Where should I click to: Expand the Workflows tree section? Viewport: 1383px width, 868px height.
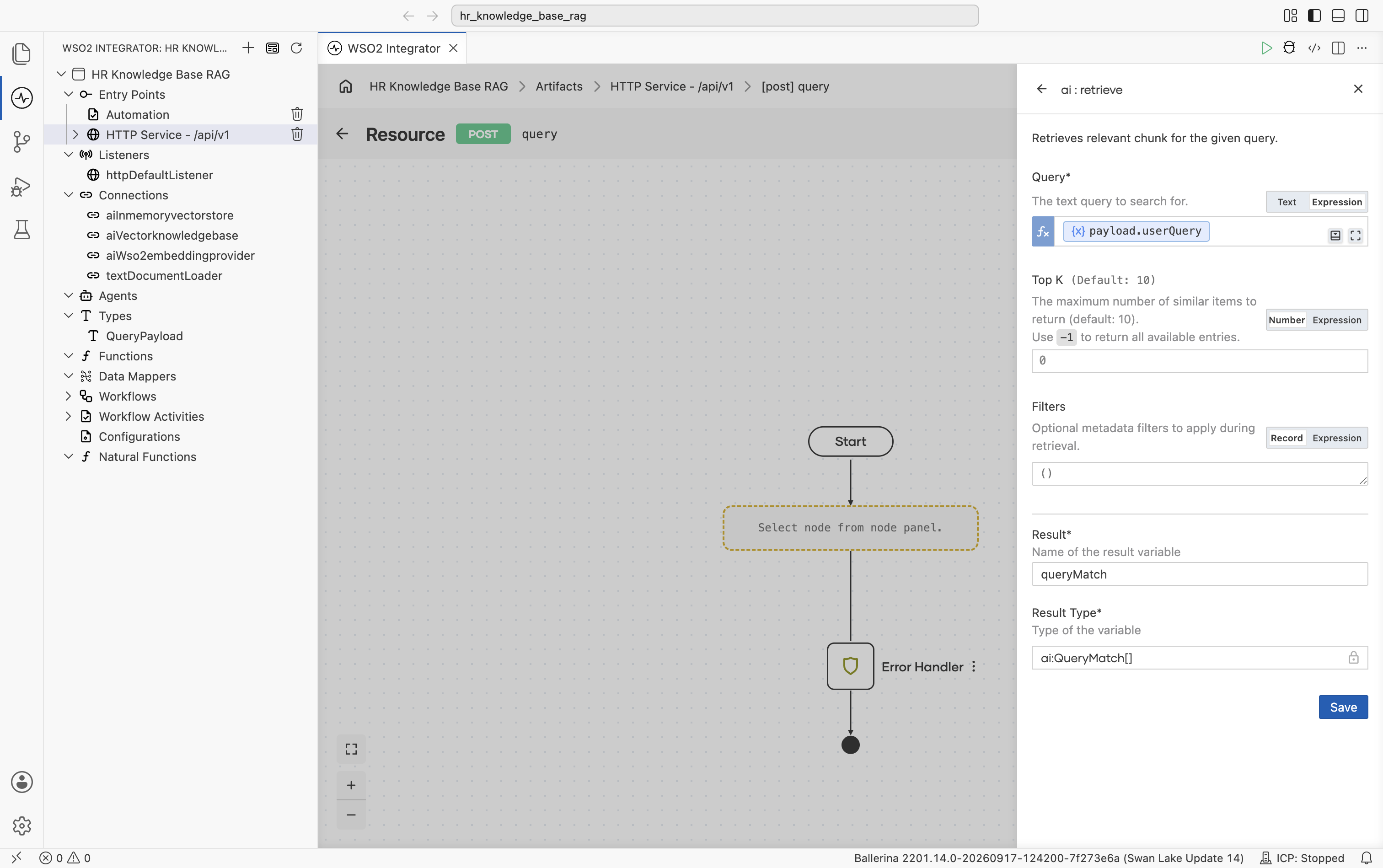click(x=68, y=396)
